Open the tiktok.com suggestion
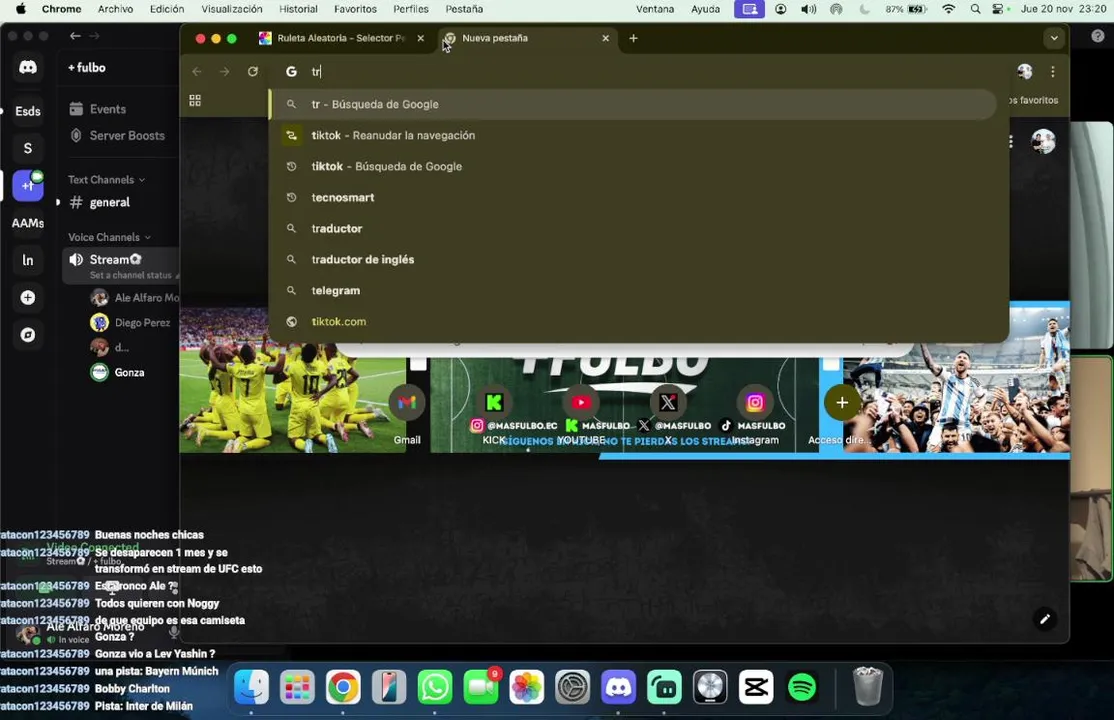The width and height of the screenshot is (1114, 720). [x=632, y=322]
